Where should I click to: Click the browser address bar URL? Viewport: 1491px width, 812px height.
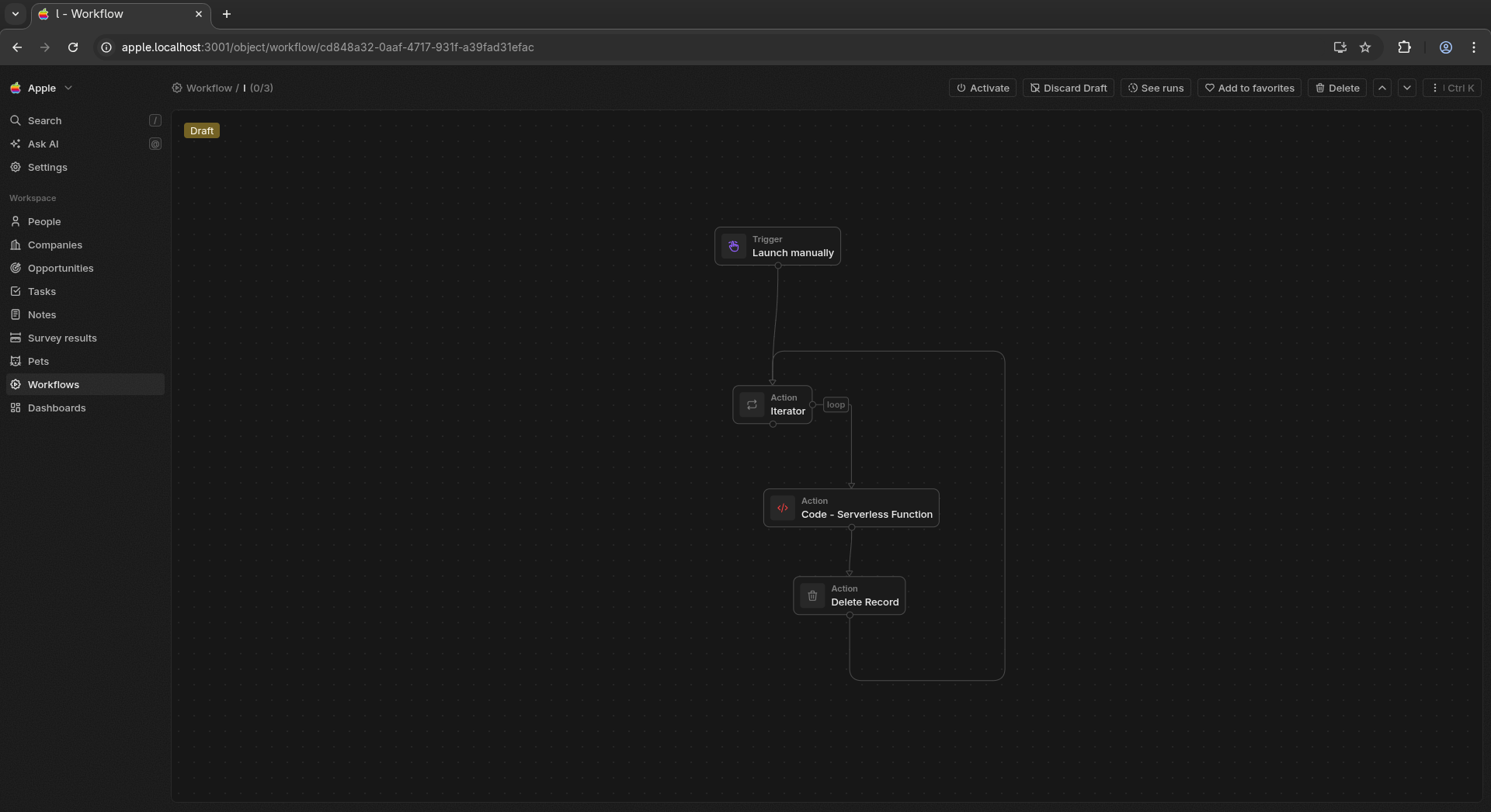point(328,47)
